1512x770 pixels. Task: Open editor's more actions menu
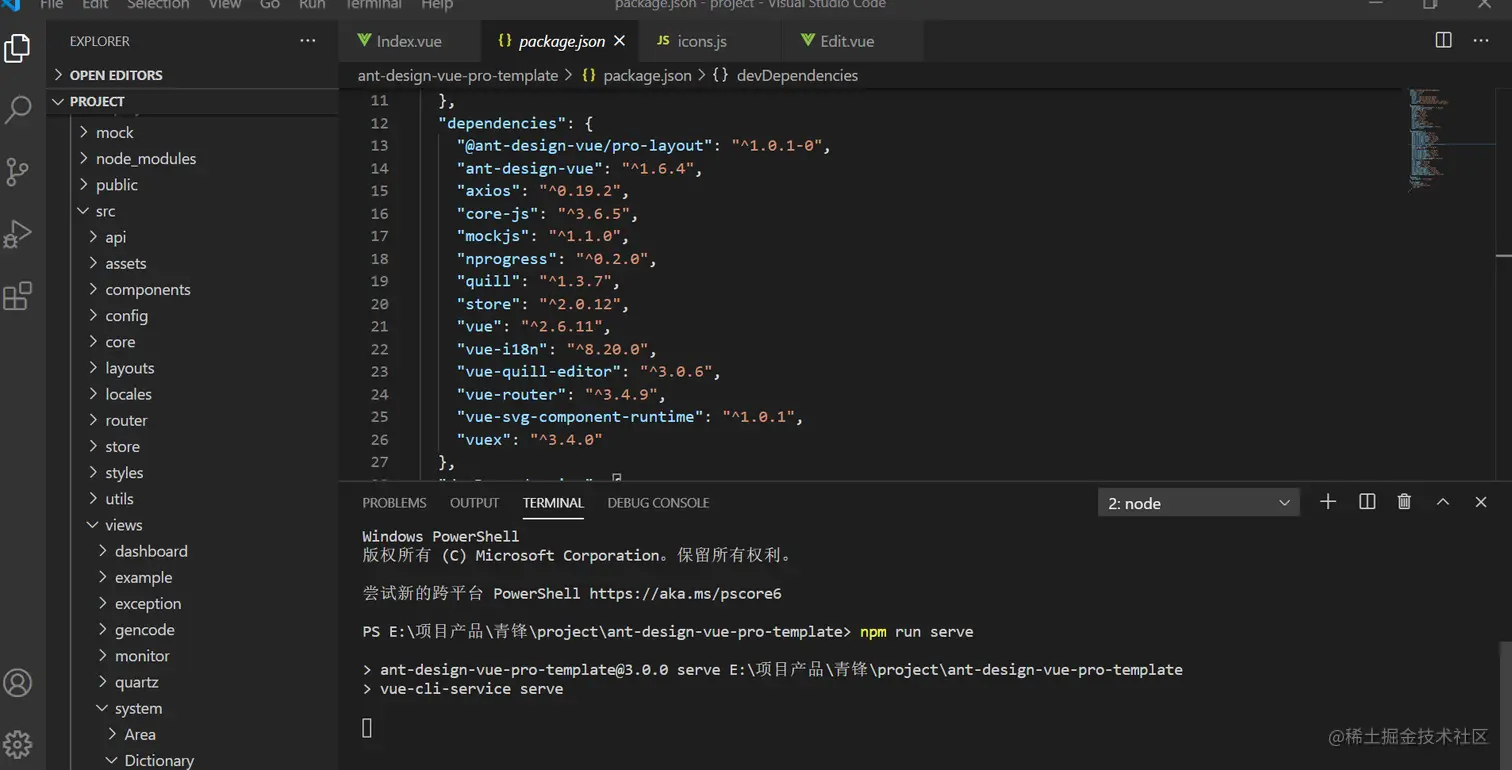pos(1481,40)
